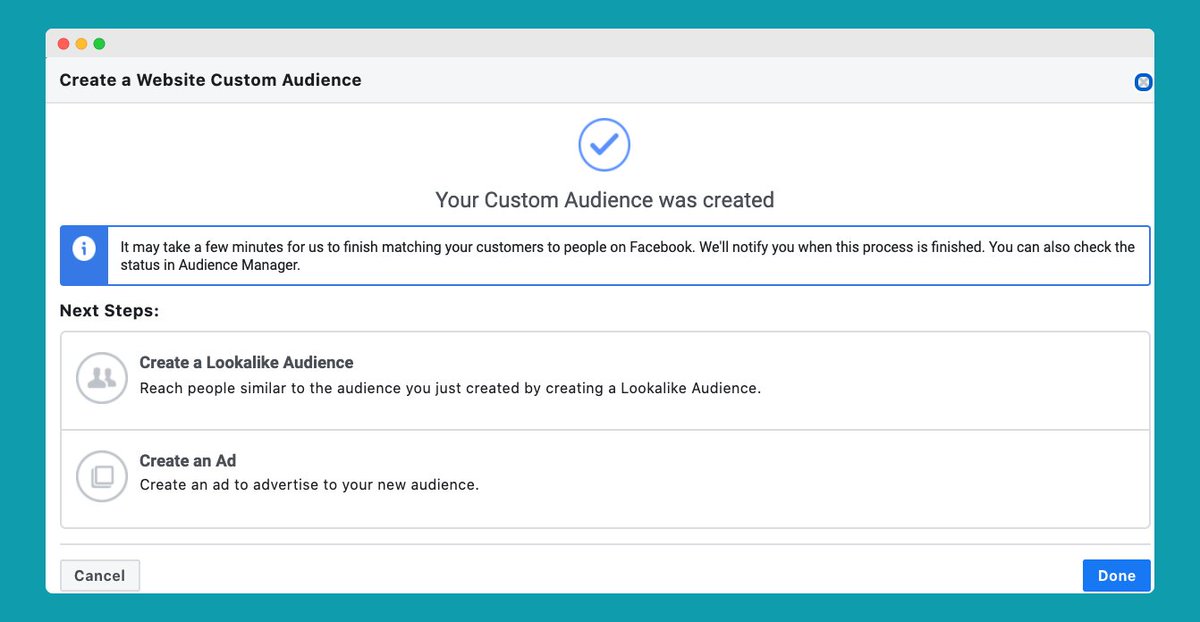Click the Done button
This screenshot has width=1200, height=622.
pos(1116,575)
